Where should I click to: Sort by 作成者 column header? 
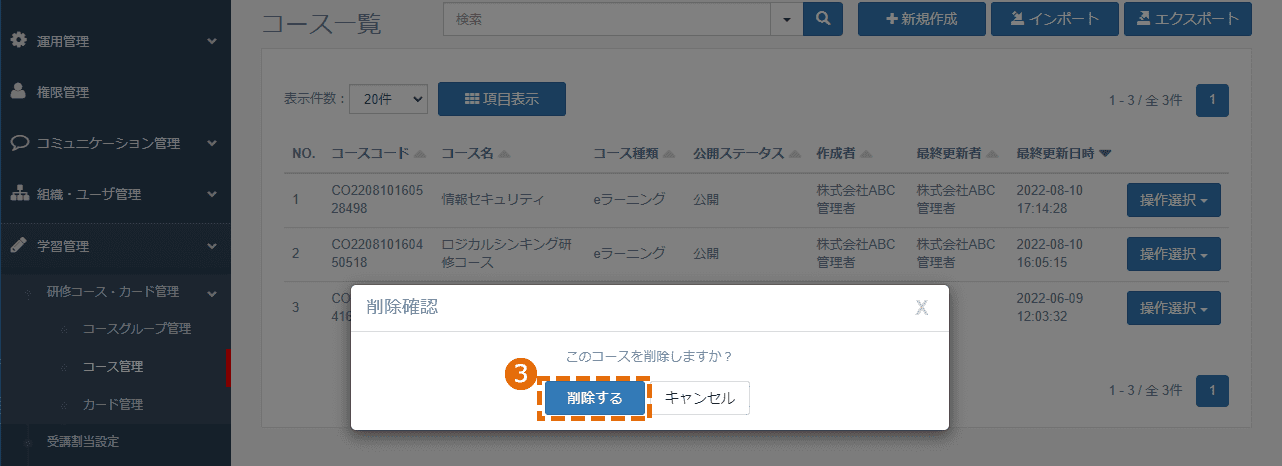click(x=844, y=153)
